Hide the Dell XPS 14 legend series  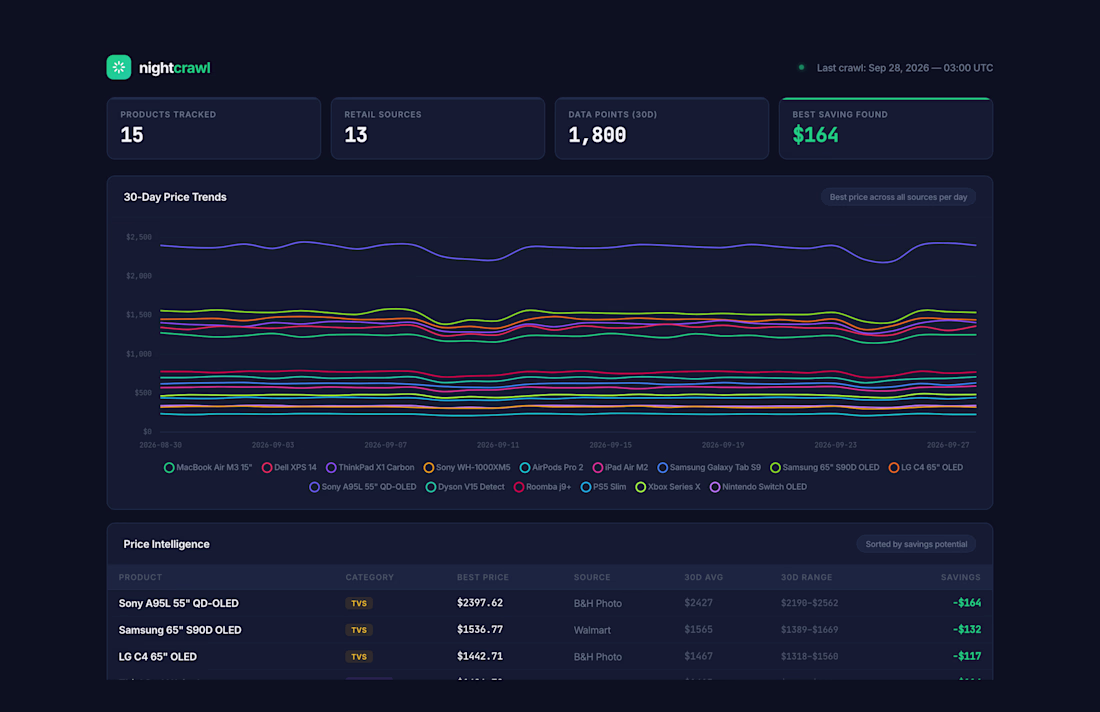(x=289, y=467)
